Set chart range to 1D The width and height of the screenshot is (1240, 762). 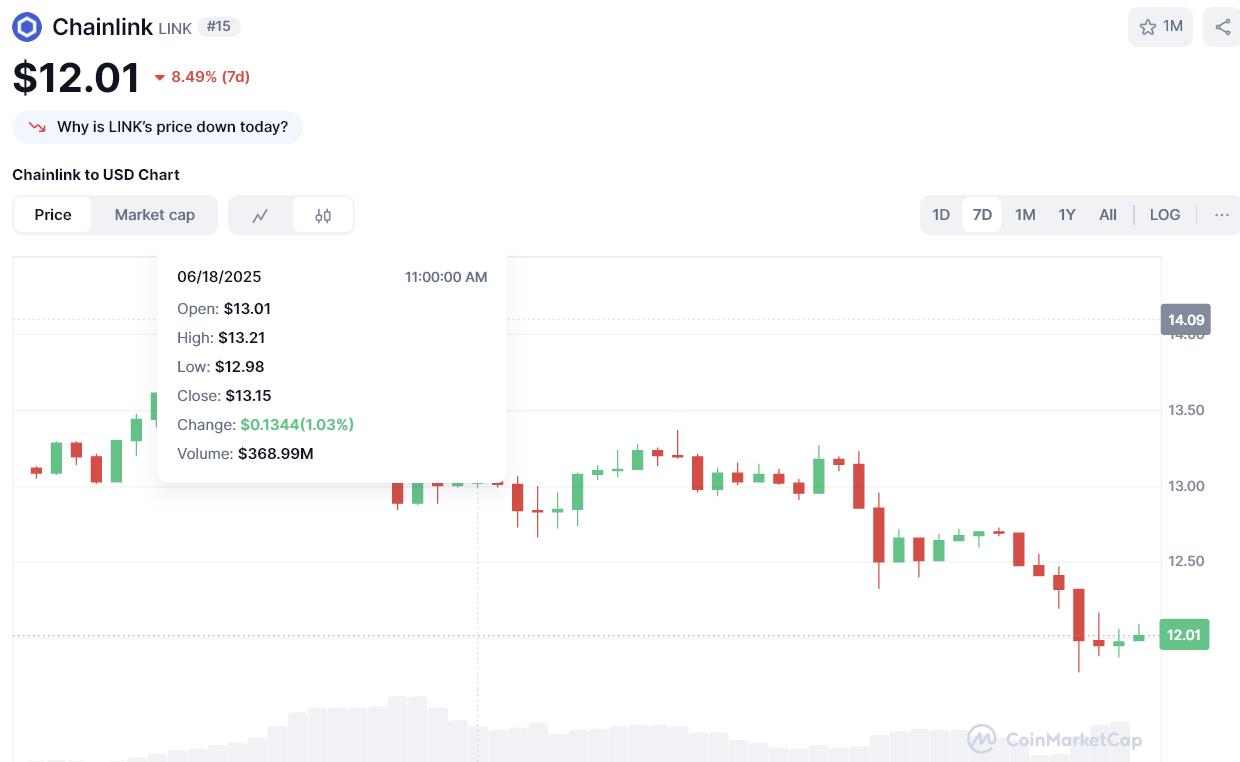(941, 215)
